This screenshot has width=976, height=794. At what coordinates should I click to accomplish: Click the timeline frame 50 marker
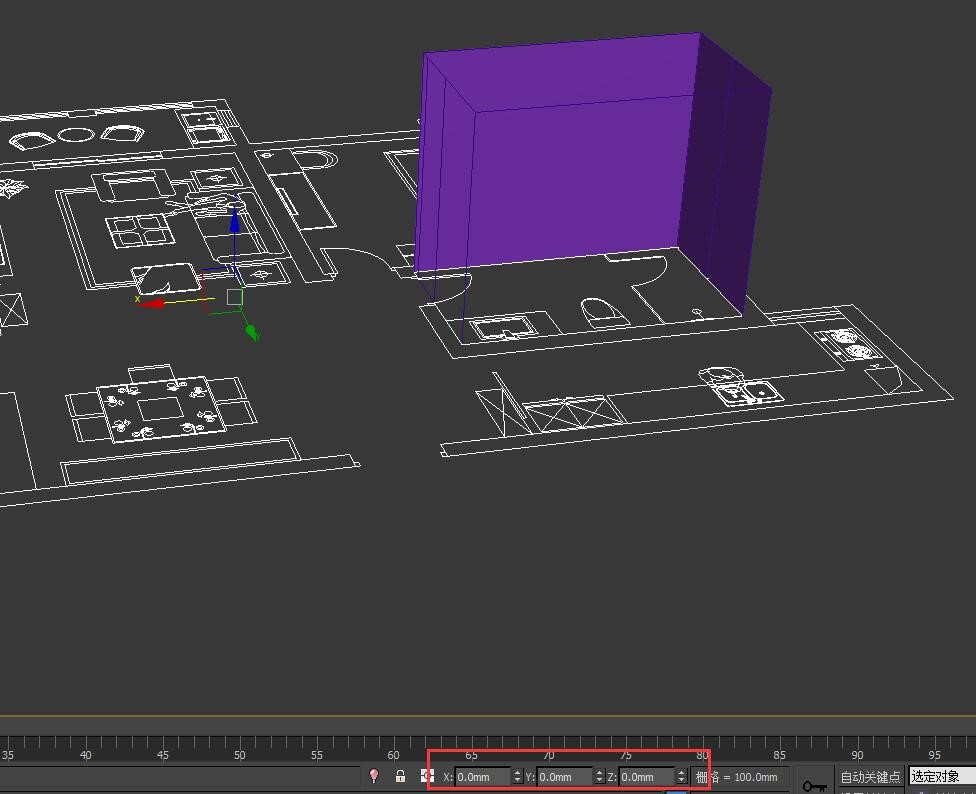point(240,755)
